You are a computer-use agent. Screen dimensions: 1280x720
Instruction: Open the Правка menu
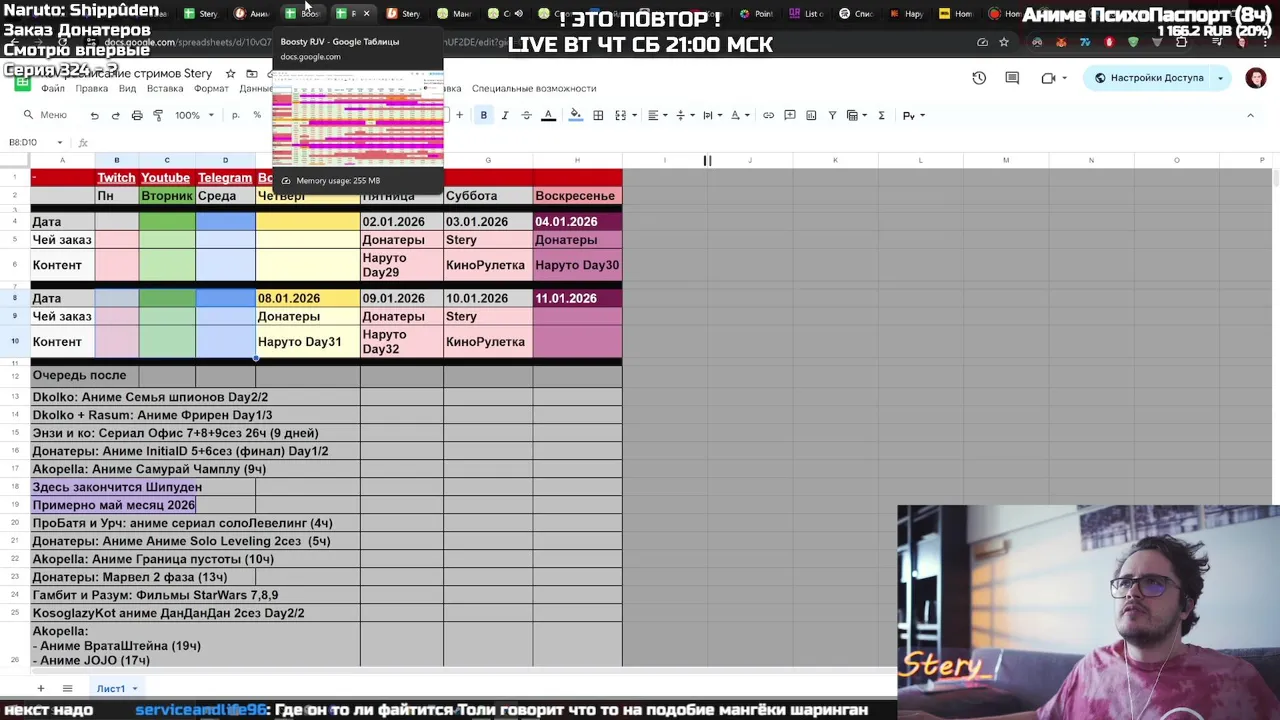(x=92, y=89)
